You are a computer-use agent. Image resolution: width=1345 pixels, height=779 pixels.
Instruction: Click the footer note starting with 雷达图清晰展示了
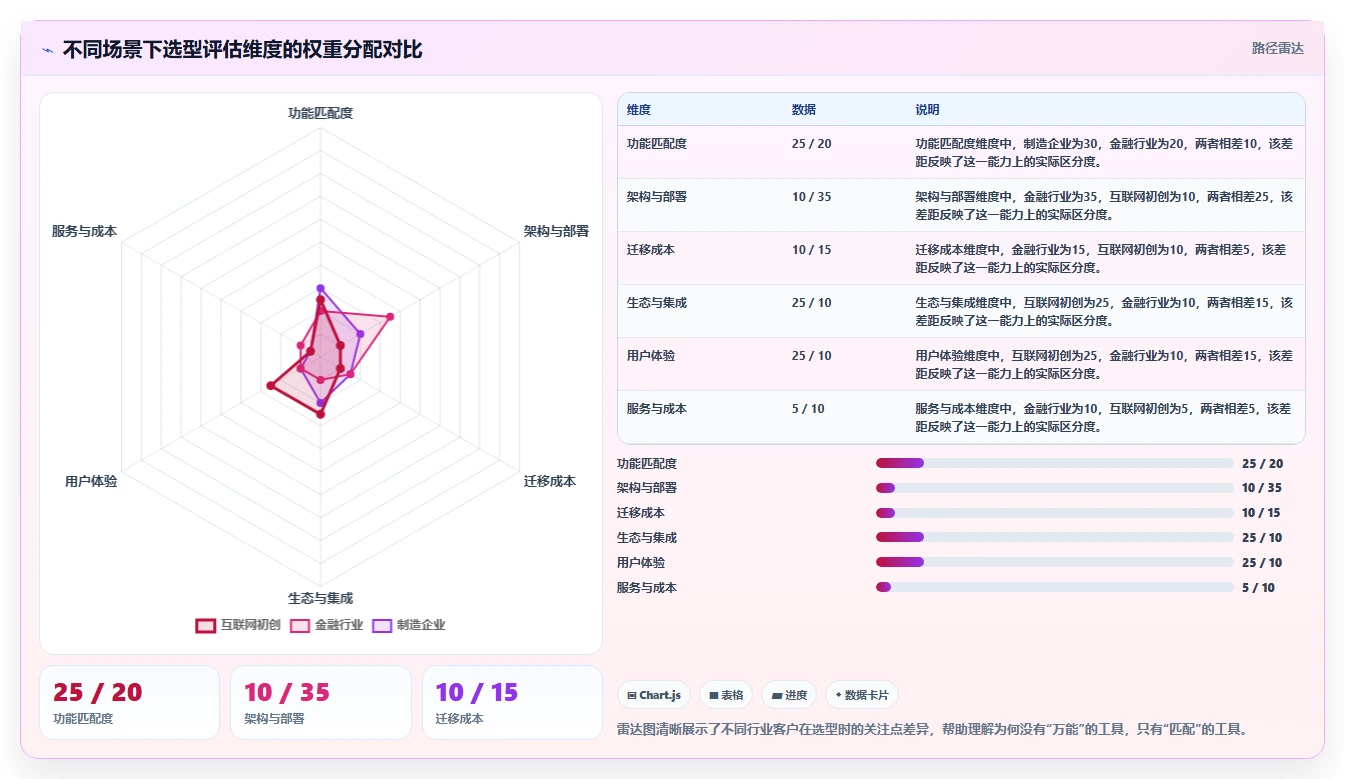[x=932, y=729]
